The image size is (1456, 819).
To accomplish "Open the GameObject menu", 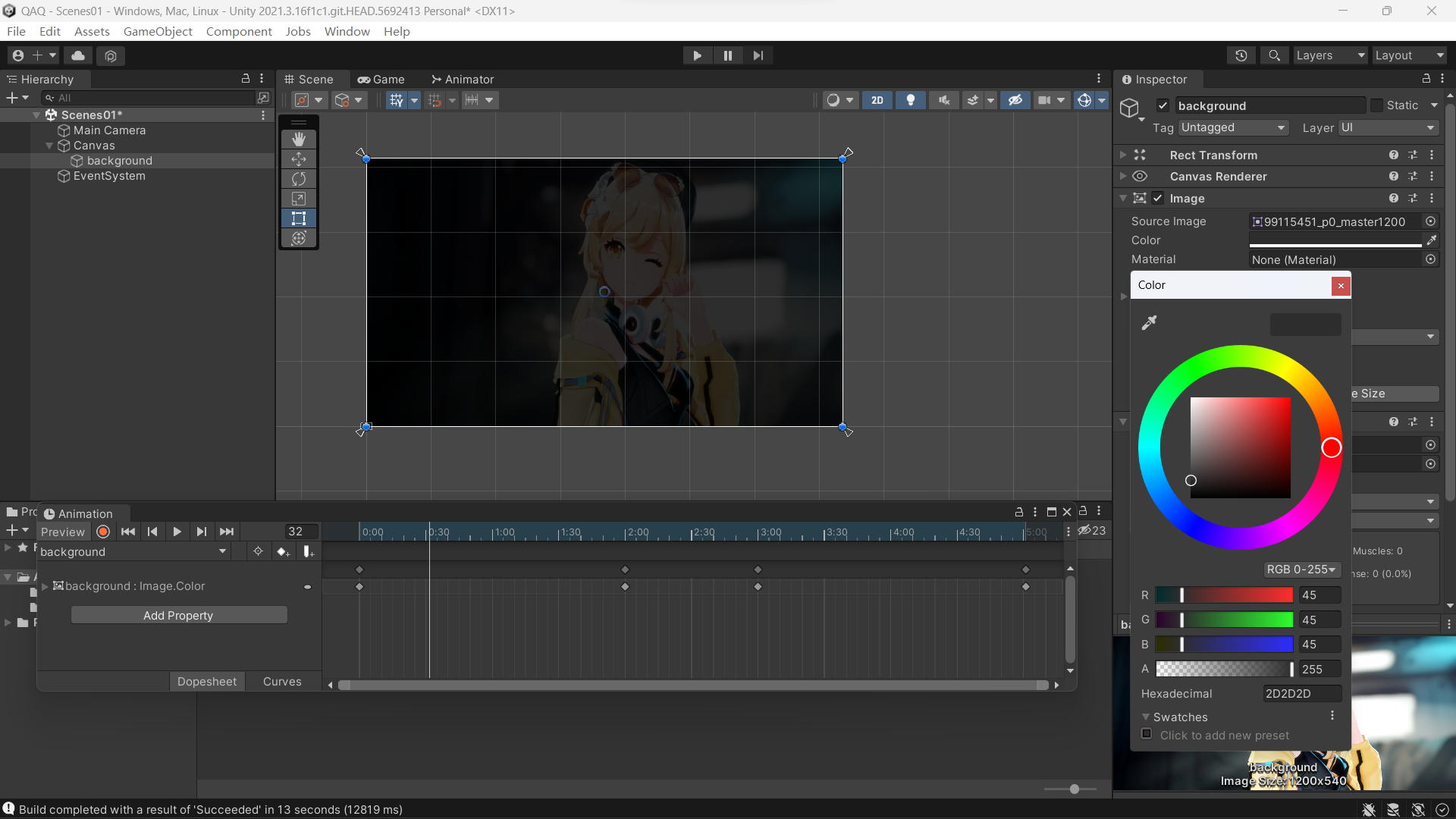I will (158, 31).
